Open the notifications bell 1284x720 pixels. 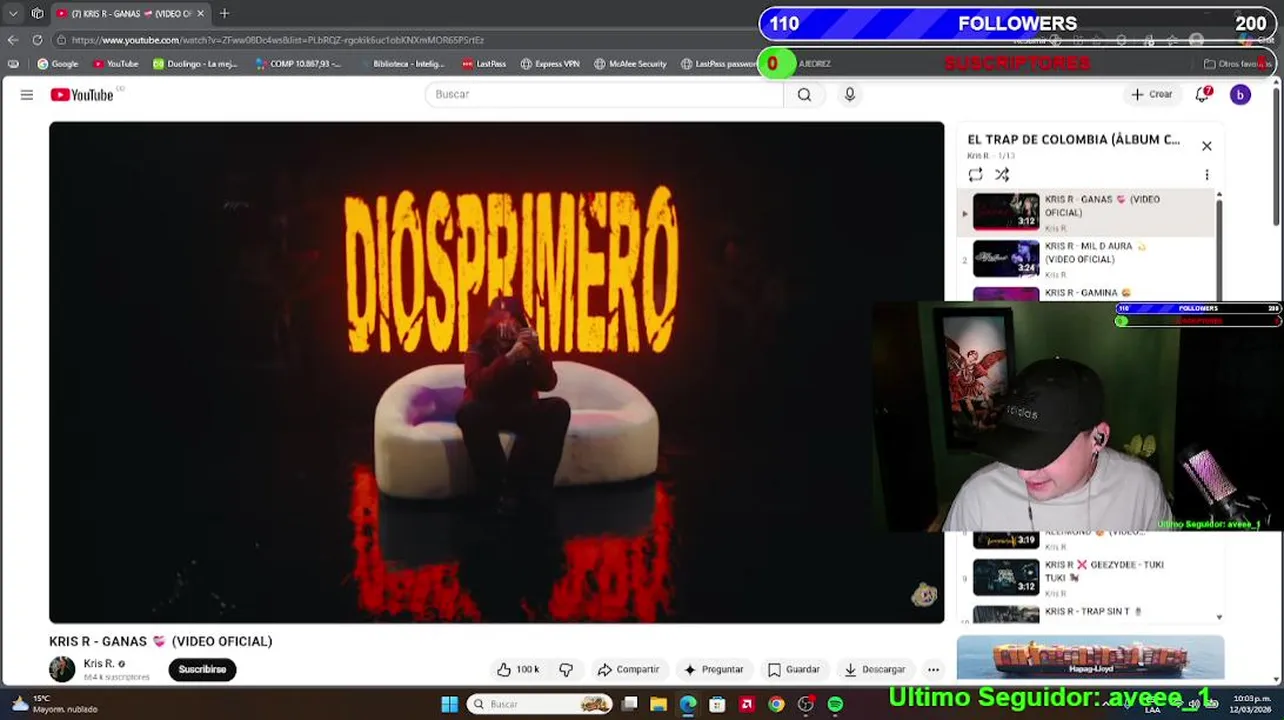pyautogui.click(x=1203, y=94)
